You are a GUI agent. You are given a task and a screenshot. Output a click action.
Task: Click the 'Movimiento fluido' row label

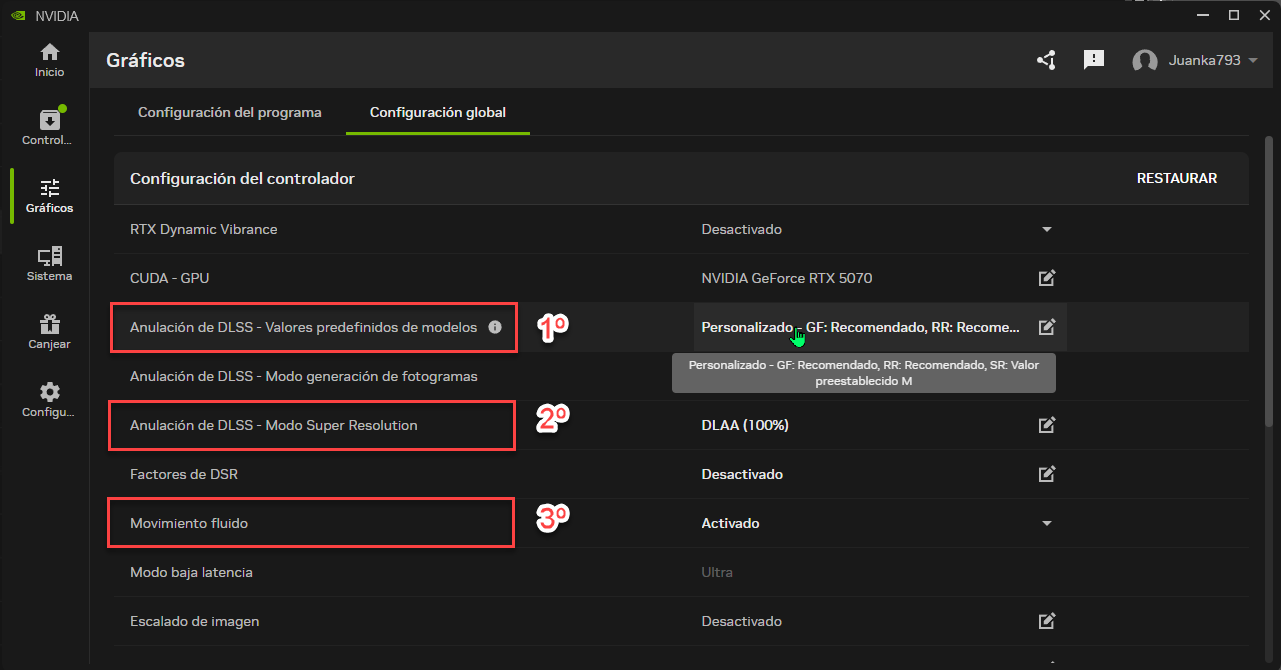pos(189,523)
